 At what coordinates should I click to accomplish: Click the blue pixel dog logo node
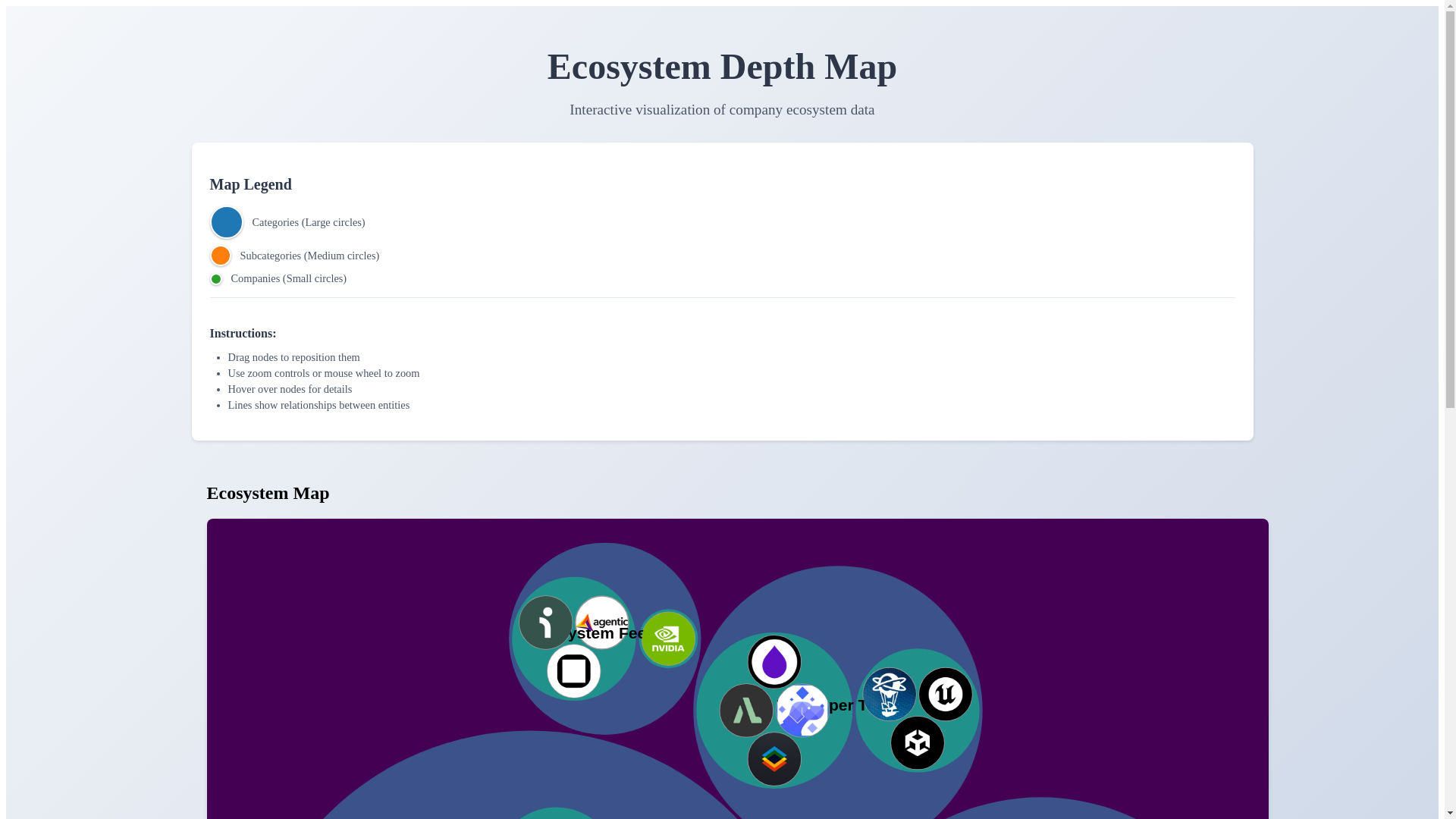tap(802, 711)
